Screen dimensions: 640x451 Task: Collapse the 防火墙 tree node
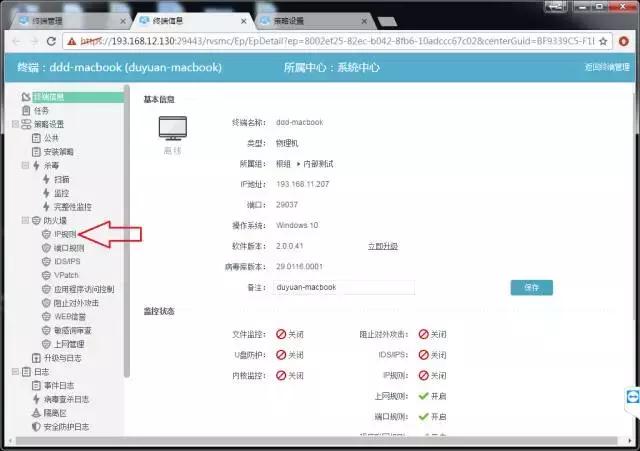[x=25, y=220]
